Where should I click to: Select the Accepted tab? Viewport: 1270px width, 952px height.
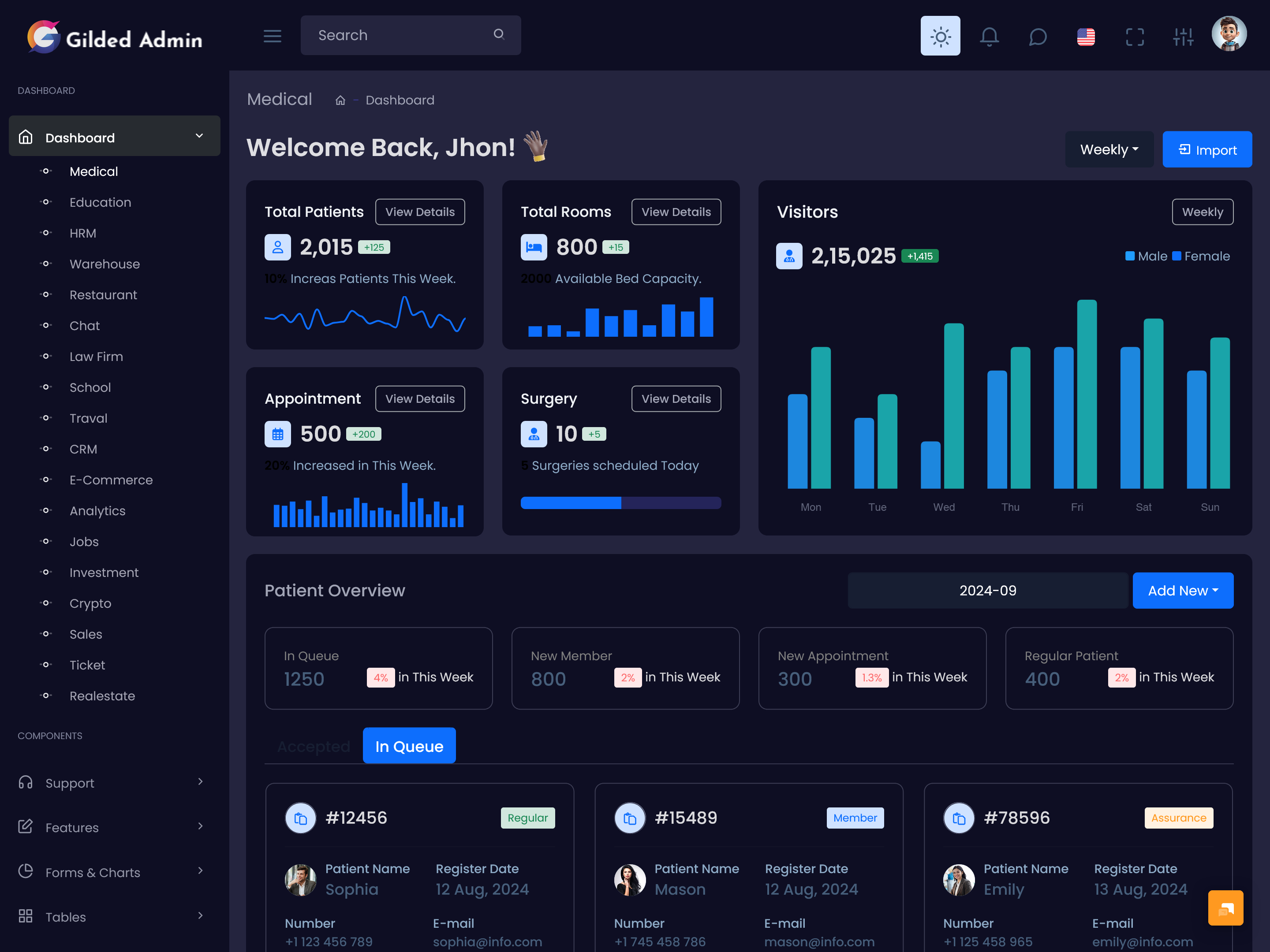[313, 745]
